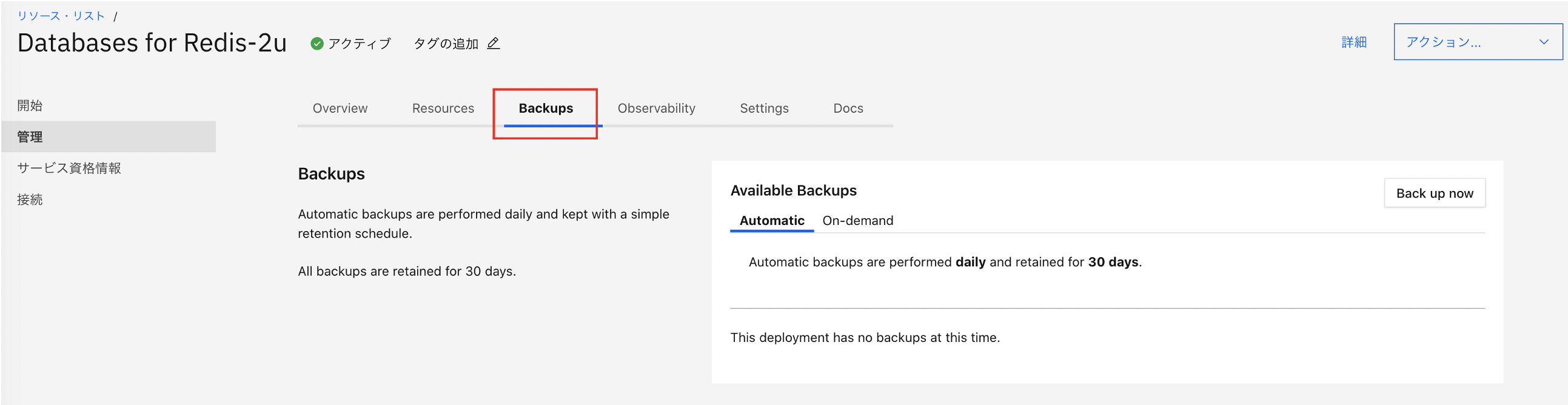Select 管理 in the left sidebar
This screenshot has width=1568, height=405.
30,136
